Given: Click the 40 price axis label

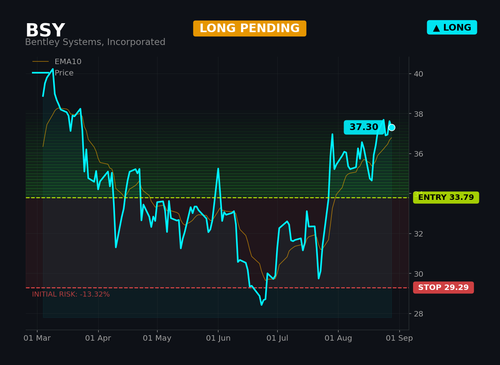Looking at the screenshot, I should pyautogui.click(x=418, y=74).
